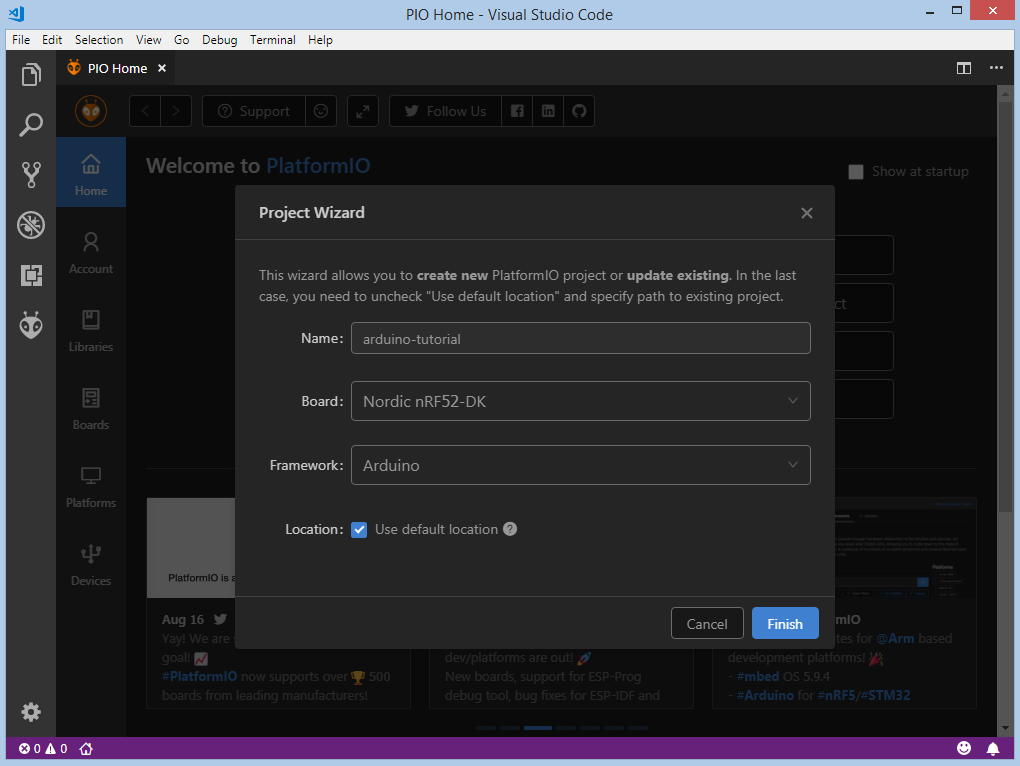Click the PlatformIO logo in PIO Home toolbar
1020x766 pixels.
[x=91, y=111]
